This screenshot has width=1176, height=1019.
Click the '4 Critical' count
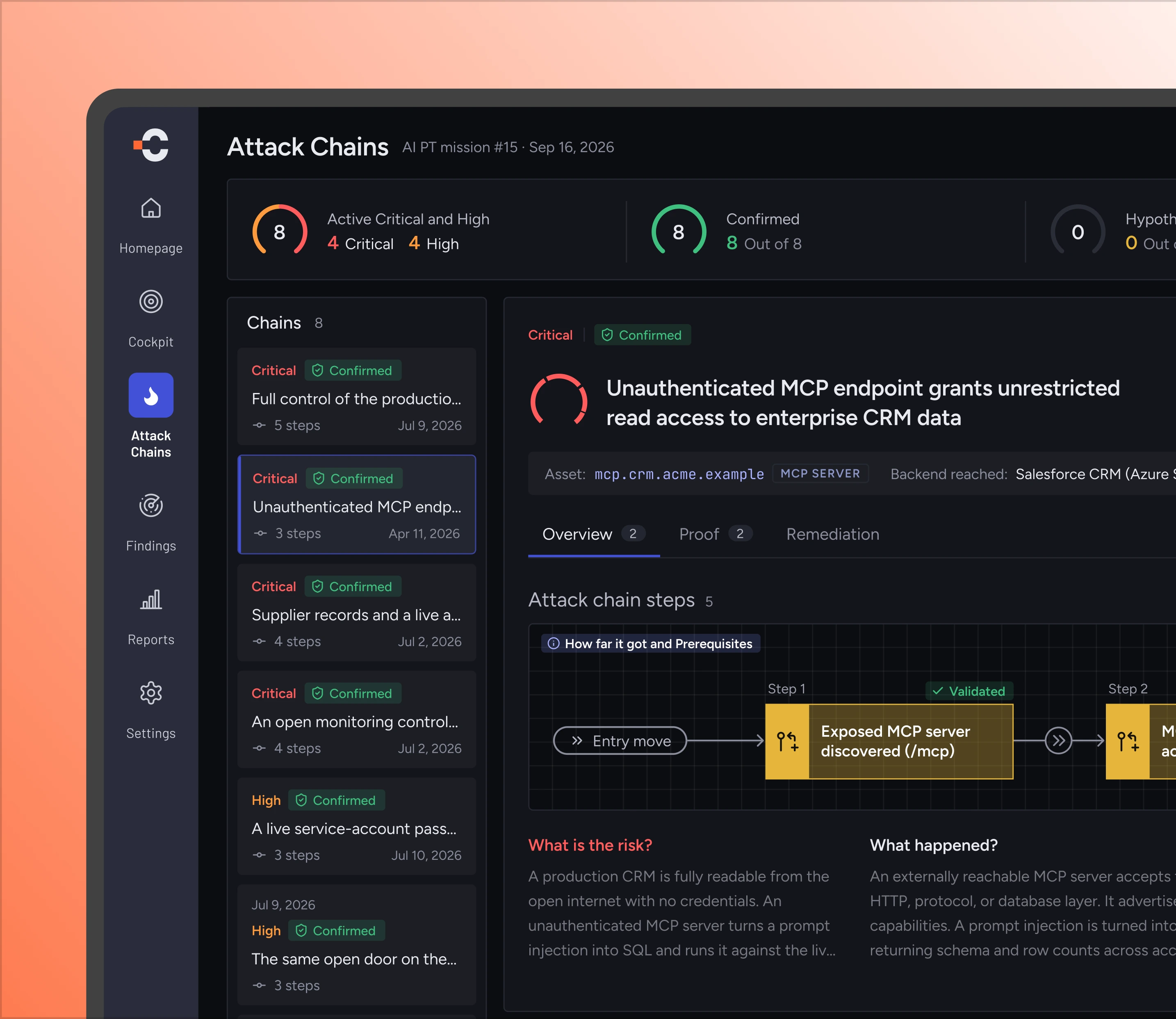[x=360, y=243]
